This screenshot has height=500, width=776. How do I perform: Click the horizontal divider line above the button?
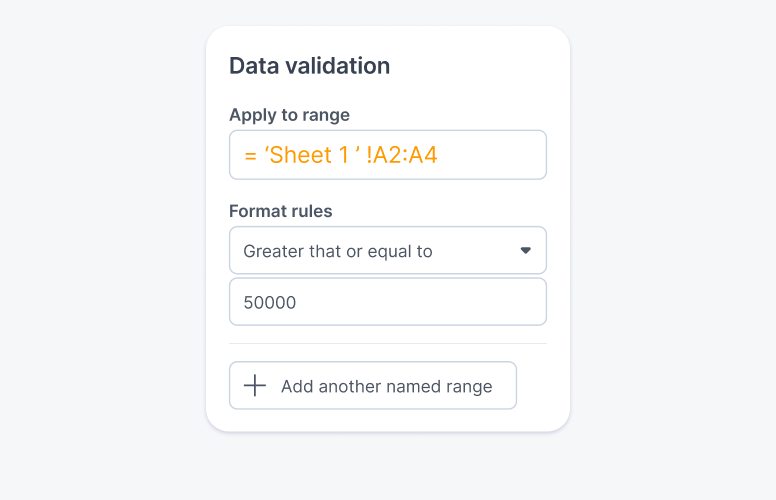(387, 344)
